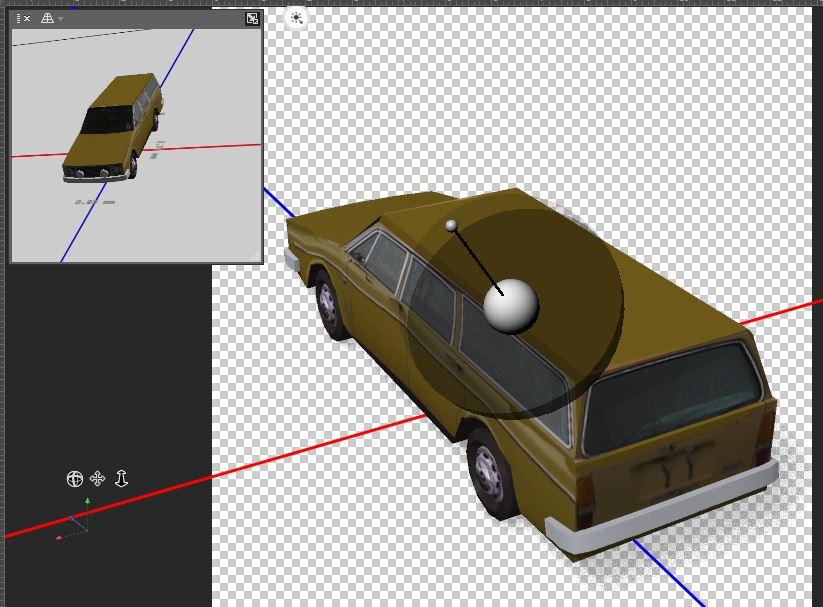823x607 pixels.
Task: Click the large white light sphere
Action: 511,306
